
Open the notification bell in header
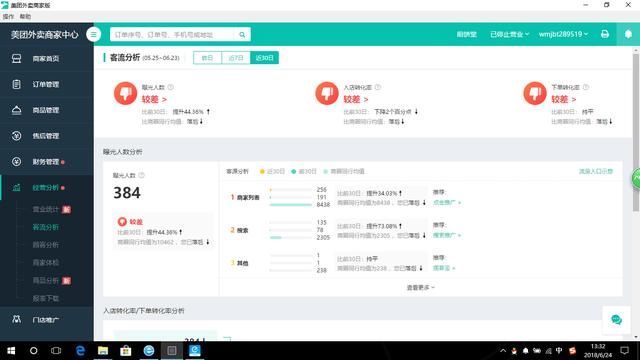click(x=628, y=34)
